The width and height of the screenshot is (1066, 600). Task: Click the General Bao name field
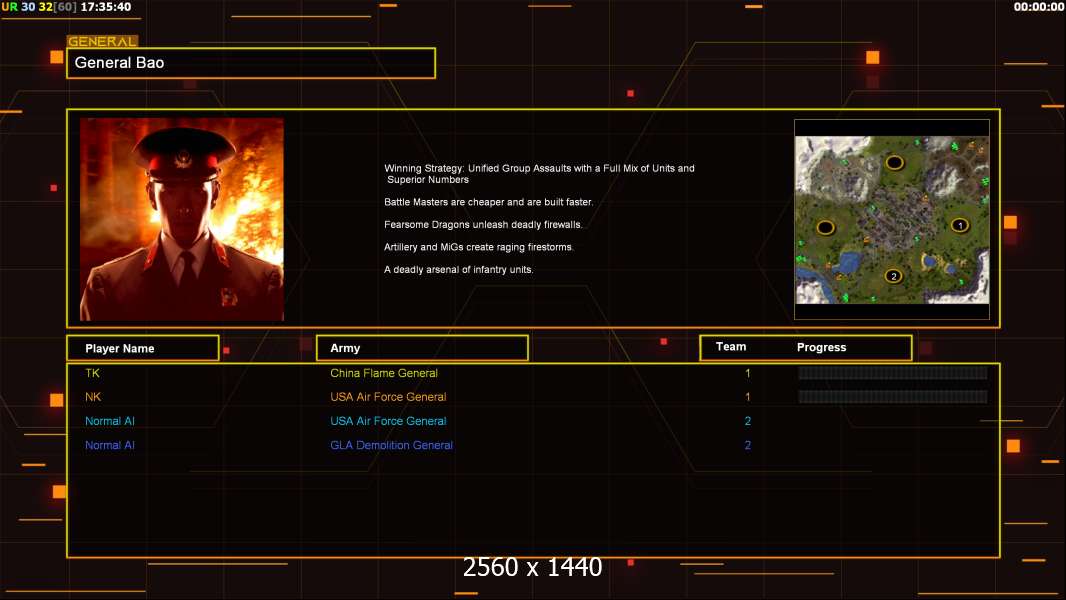pyautogui.click(x=251, y=63)
